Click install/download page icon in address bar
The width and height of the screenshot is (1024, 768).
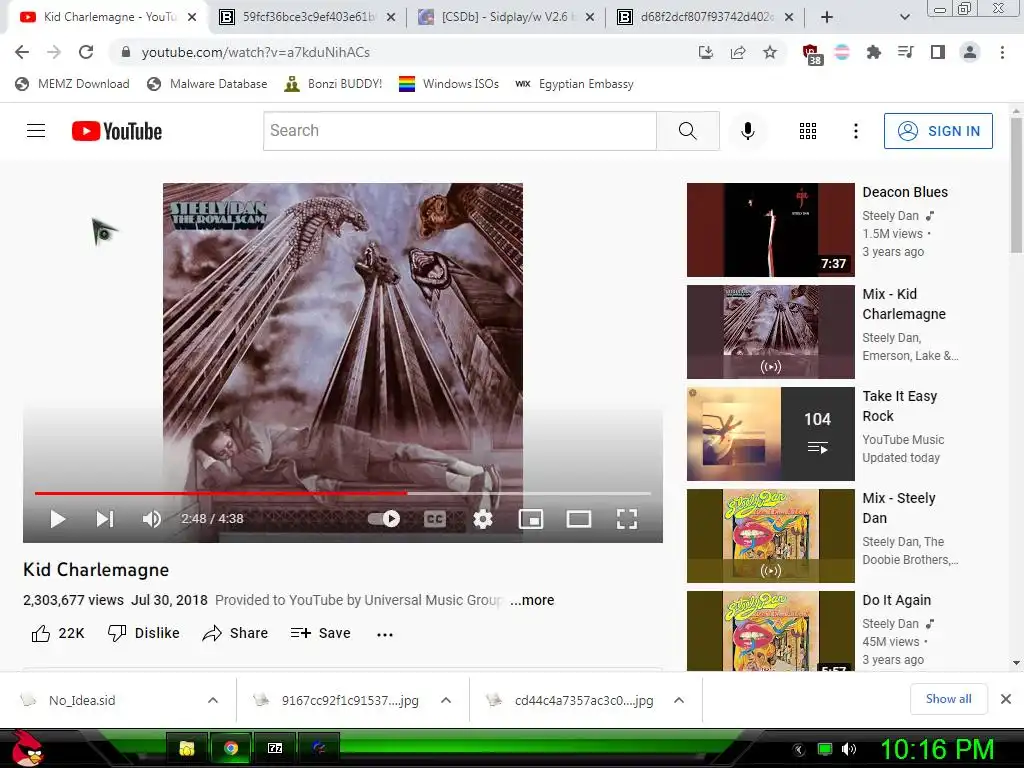pos(706,52)
